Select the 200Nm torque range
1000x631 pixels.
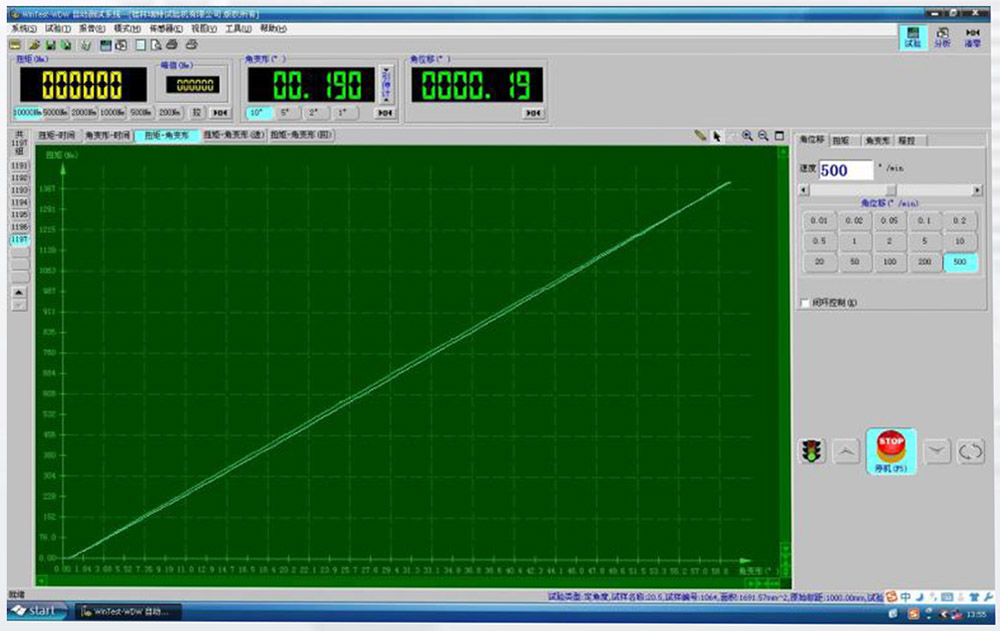pos(170,112)
